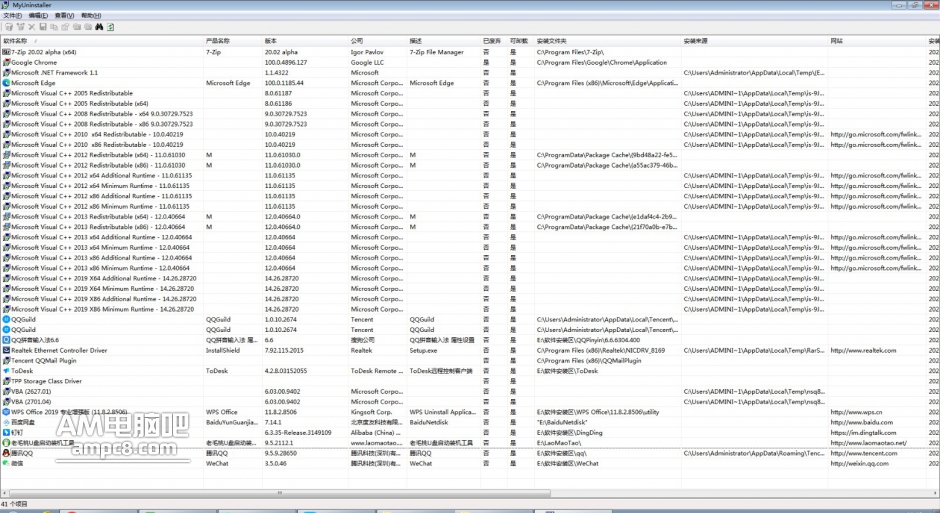Viewport: 940px width, 513px height.
Task: Click version cell 100.0.4896.127
Action: [286, 62]
